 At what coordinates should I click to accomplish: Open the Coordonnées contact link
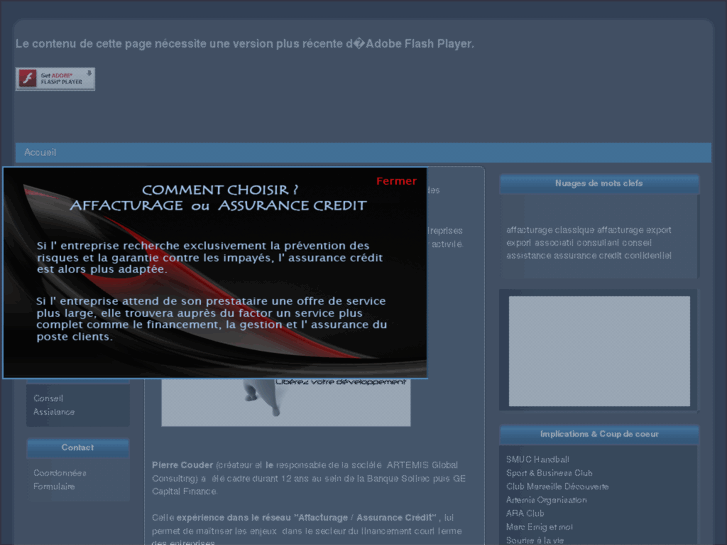coord(60,473)
